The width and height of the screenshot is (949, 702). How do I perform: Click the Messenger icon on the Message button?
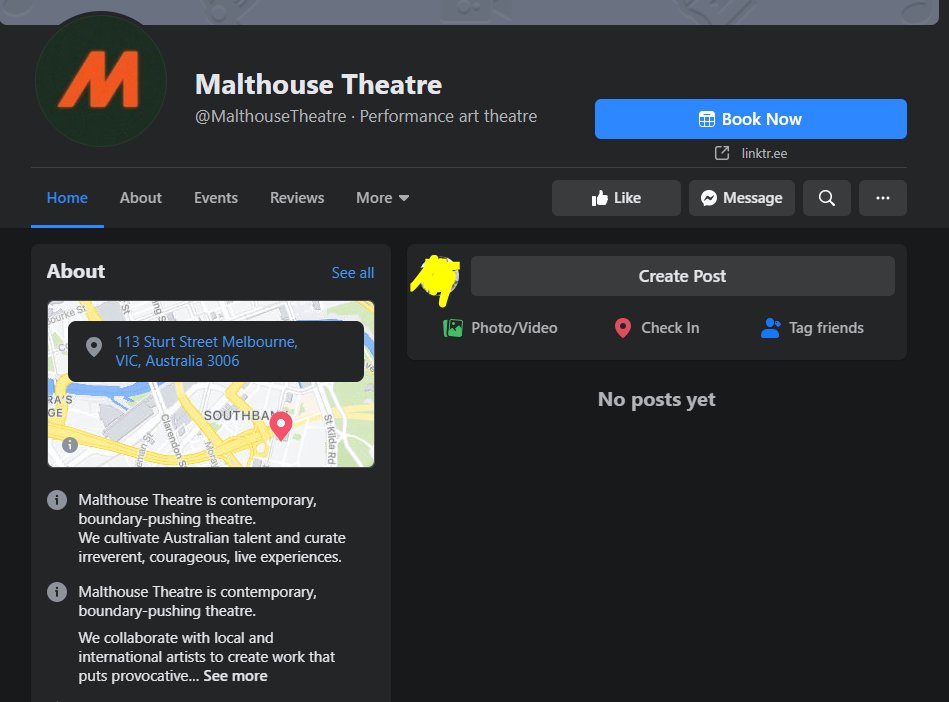tap(709, 198)
